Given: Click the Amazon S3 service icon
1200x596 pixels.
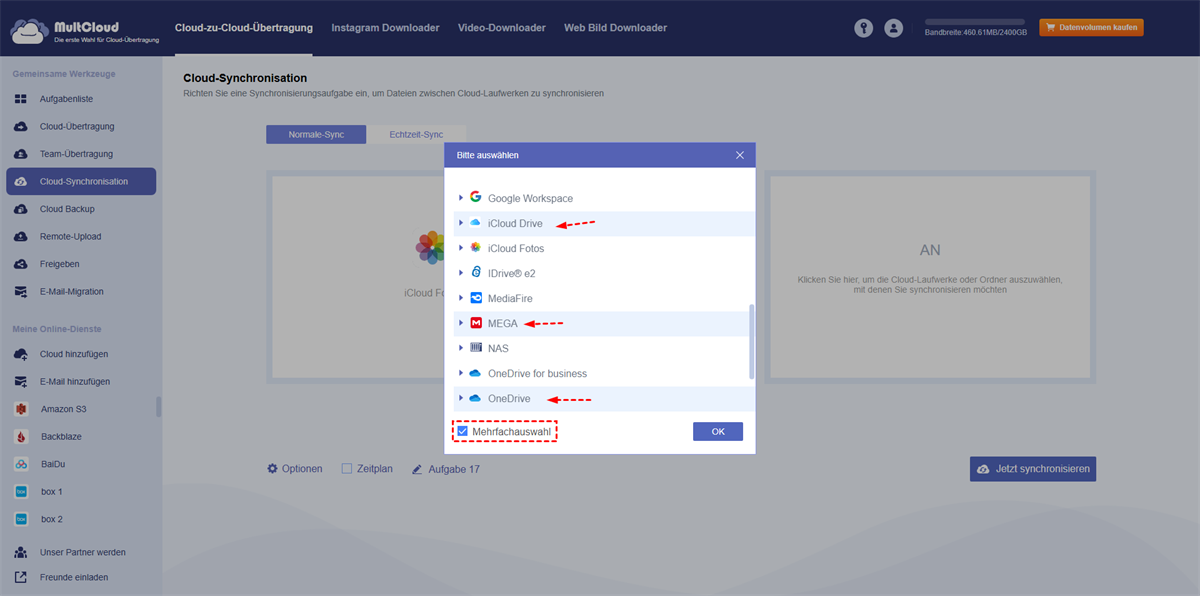Looking at the screenshot, I should [21, 409].
